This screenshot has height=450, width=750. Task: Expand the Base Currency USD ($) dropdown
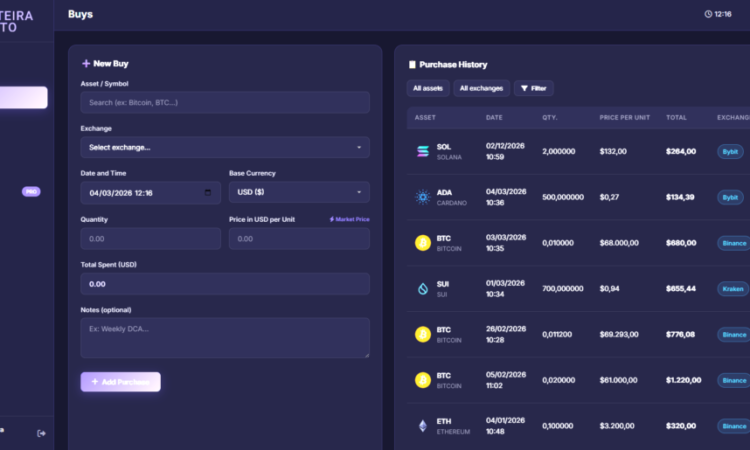pos(299,192)
